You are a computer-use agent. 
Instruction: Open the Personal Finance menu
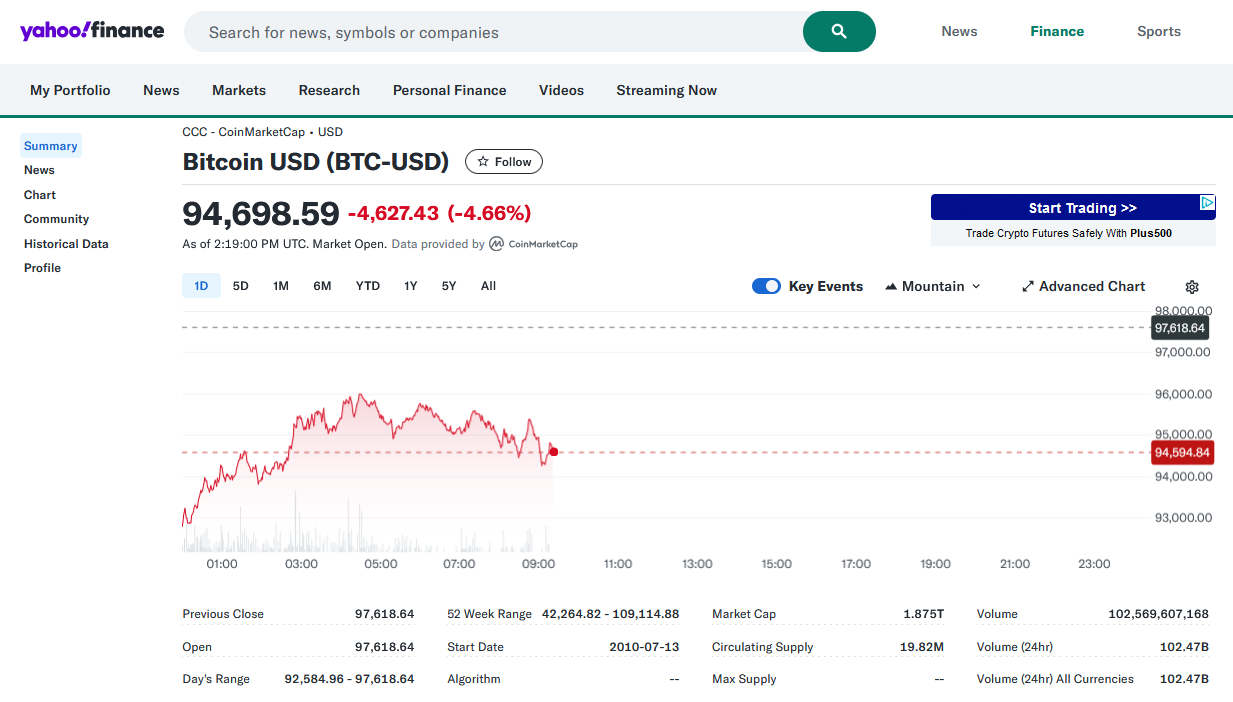coord(450,90)
